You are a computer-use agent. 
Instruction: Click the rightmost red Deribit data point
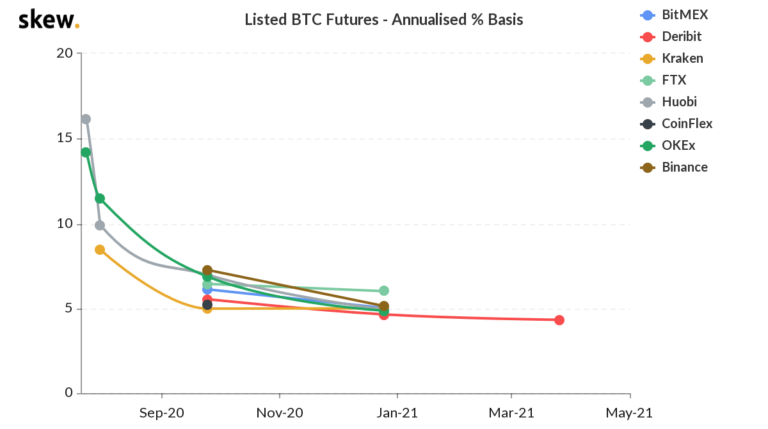coord(559,320)
